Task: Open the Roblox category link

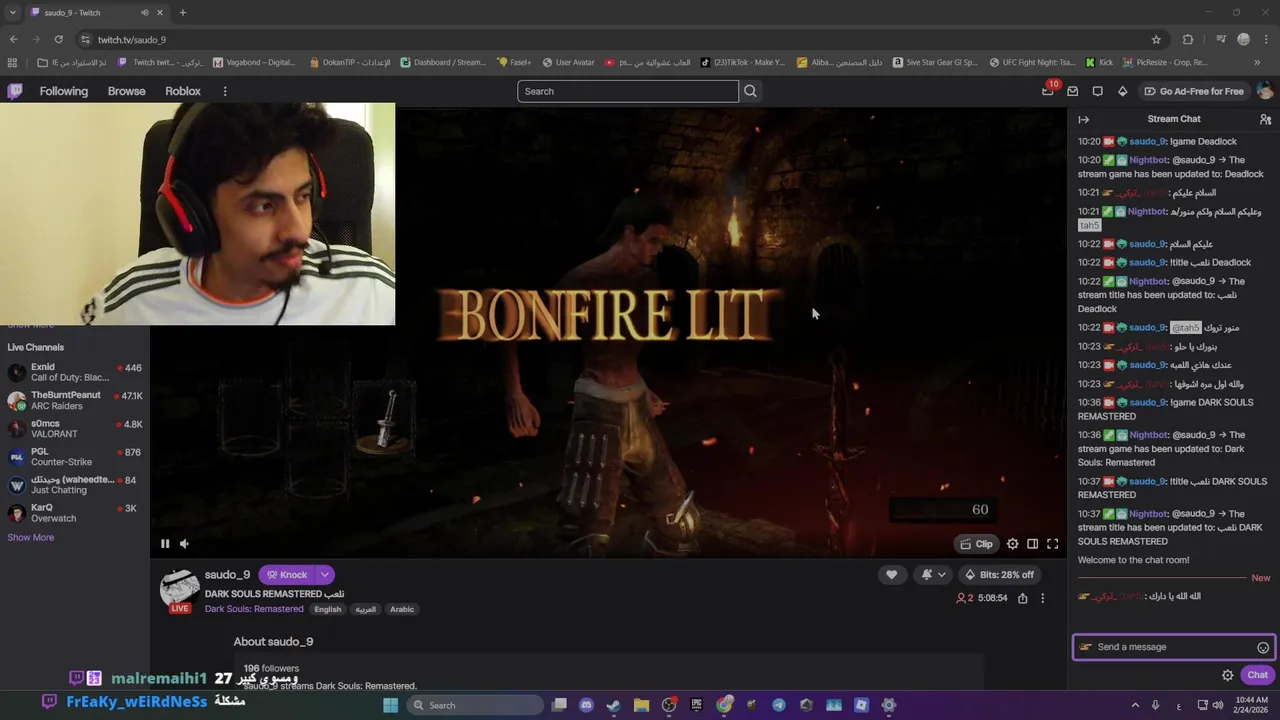Action: pos(183,91)
